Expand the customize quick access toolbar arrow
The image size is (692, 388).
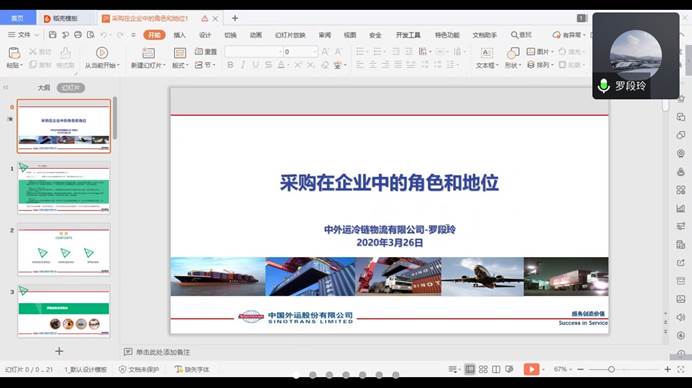(x=133, y=35)
